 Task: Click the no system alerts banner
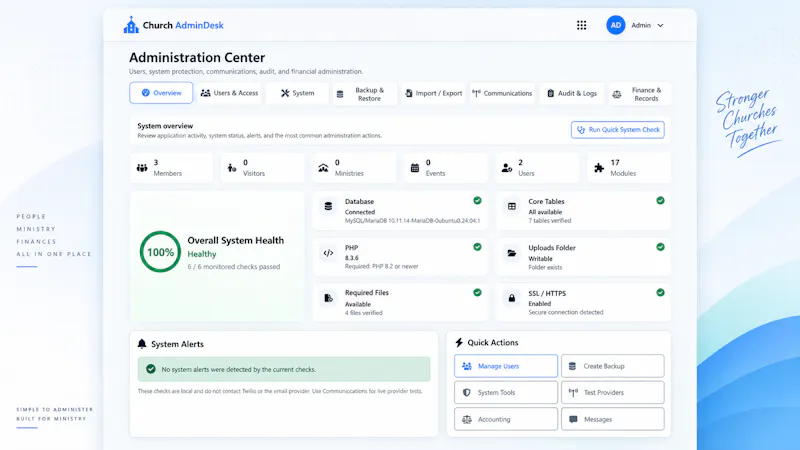284,369
